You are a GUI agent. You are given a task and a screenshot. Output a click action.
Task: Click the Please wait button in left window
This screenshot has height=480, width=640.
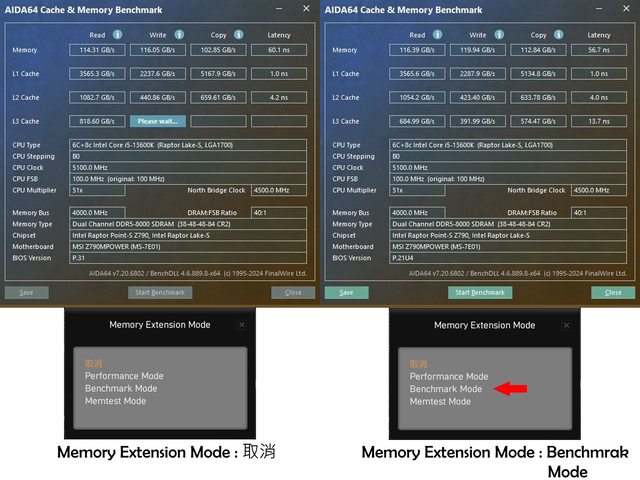tap(157, 121)
